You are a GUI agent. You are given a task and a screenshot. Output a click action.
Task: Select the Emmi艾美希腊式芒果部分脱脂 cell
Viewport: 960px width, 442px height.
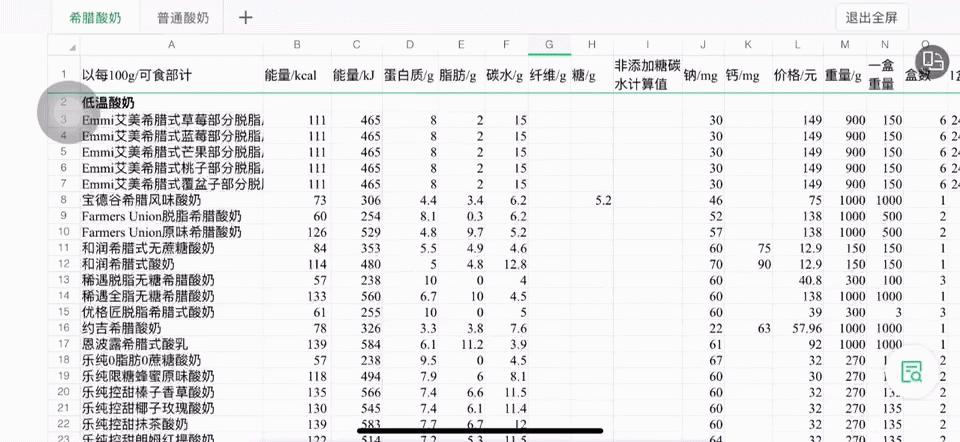pos(171,152)
